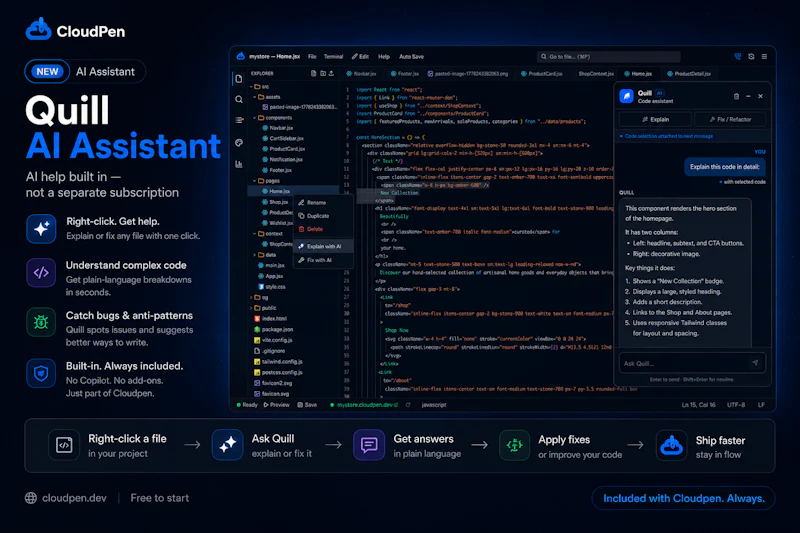This screenshot has width=800, height=533.
Task: Open the database panel icon in sidebar
Action: pos(239,120)
